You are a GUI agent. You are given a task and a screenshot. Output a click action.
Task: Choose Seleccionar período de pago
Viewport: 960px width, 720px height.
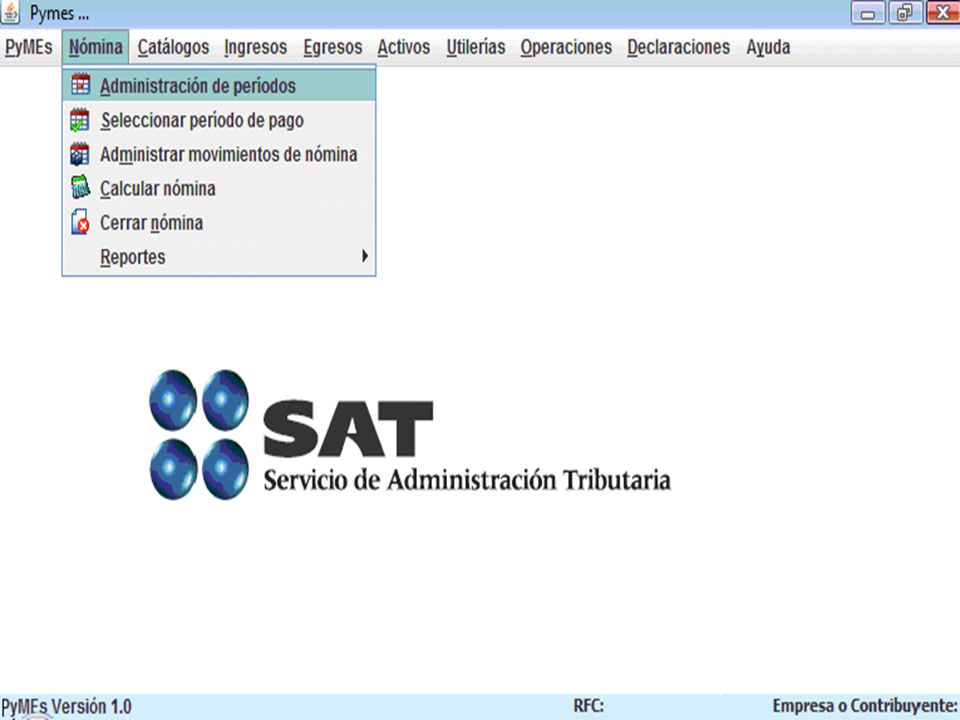pos(219,120)
